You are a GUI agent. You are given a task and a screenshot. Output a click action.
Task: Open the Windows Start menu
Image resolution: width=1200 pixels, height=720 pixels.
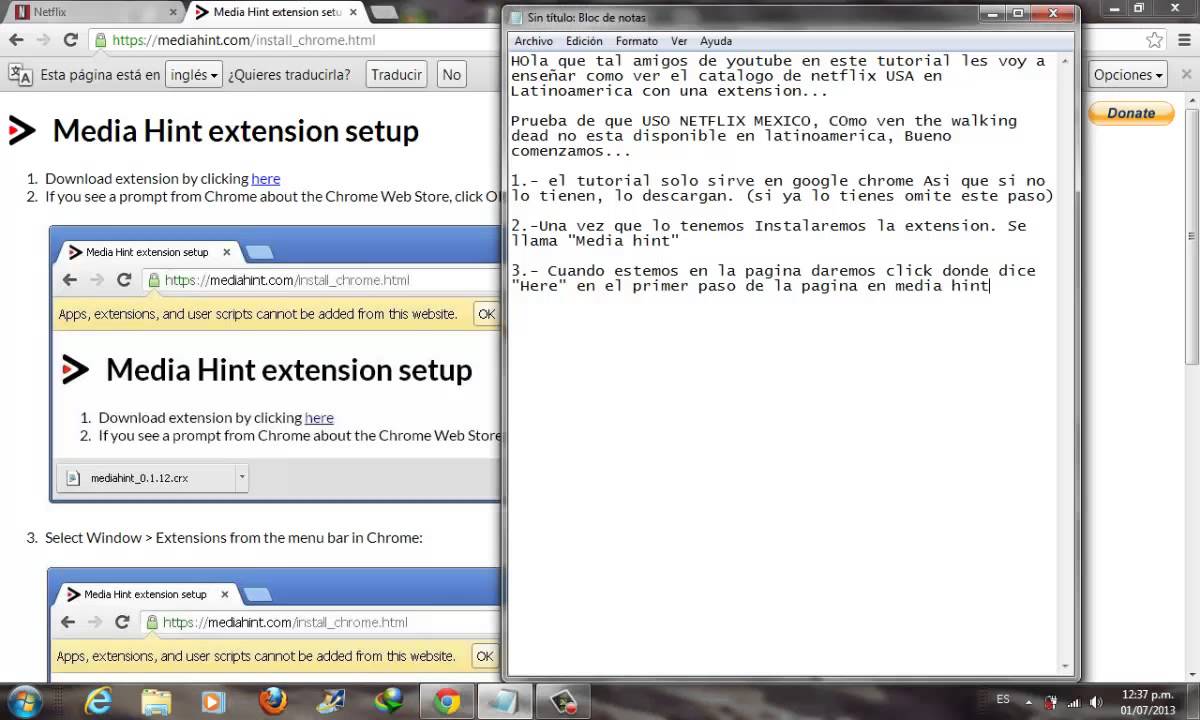pos(25,701)
